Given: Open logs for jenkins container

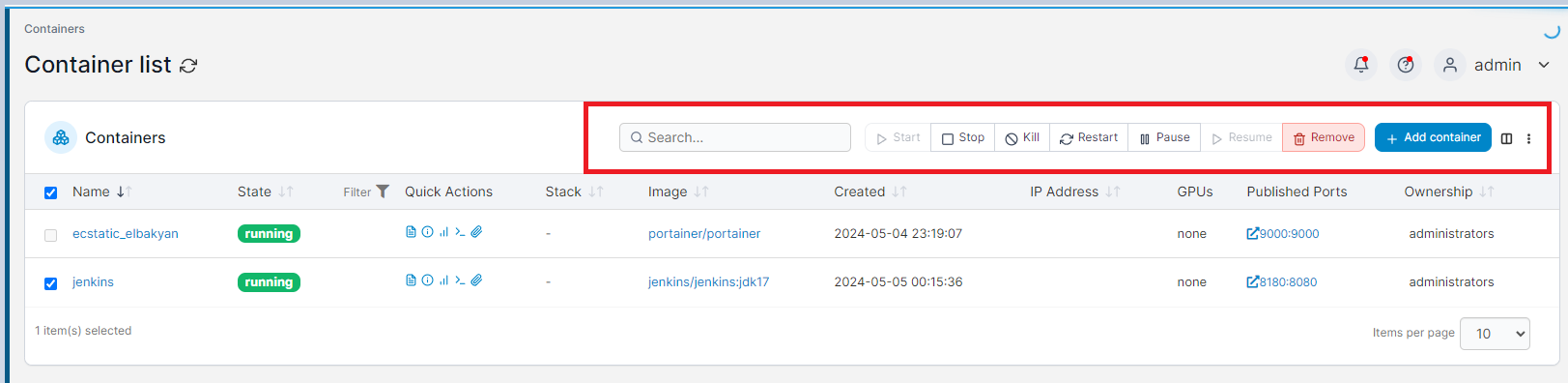Looking at the screenshot, I should click(x=411, y=280).
